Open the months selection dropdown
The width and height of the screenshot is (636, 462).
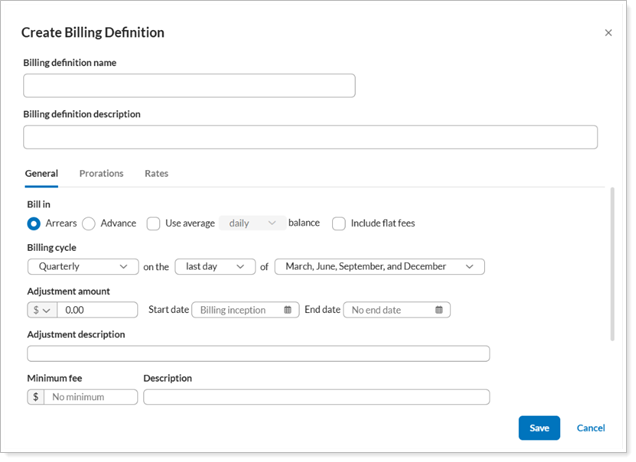(379, 267)
